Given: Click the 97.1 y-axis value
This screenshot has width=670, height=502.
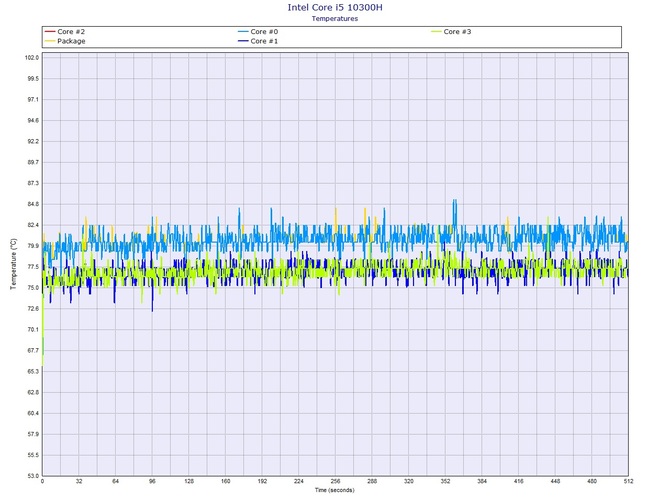Looking at the screenshot, I should coord(33,100).
